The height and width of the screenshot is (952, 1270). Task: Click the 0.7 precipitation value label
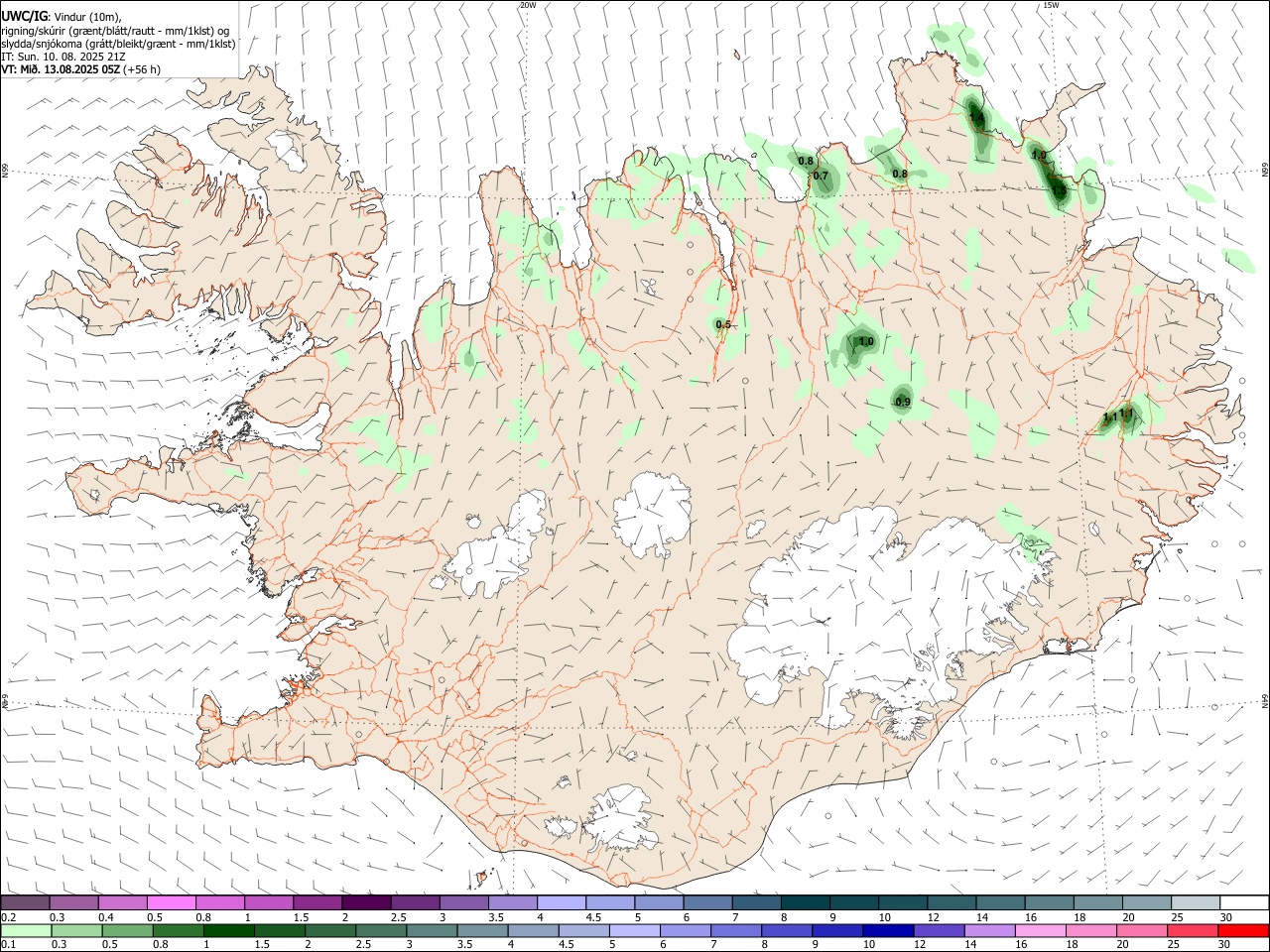[x=821, y=177]
